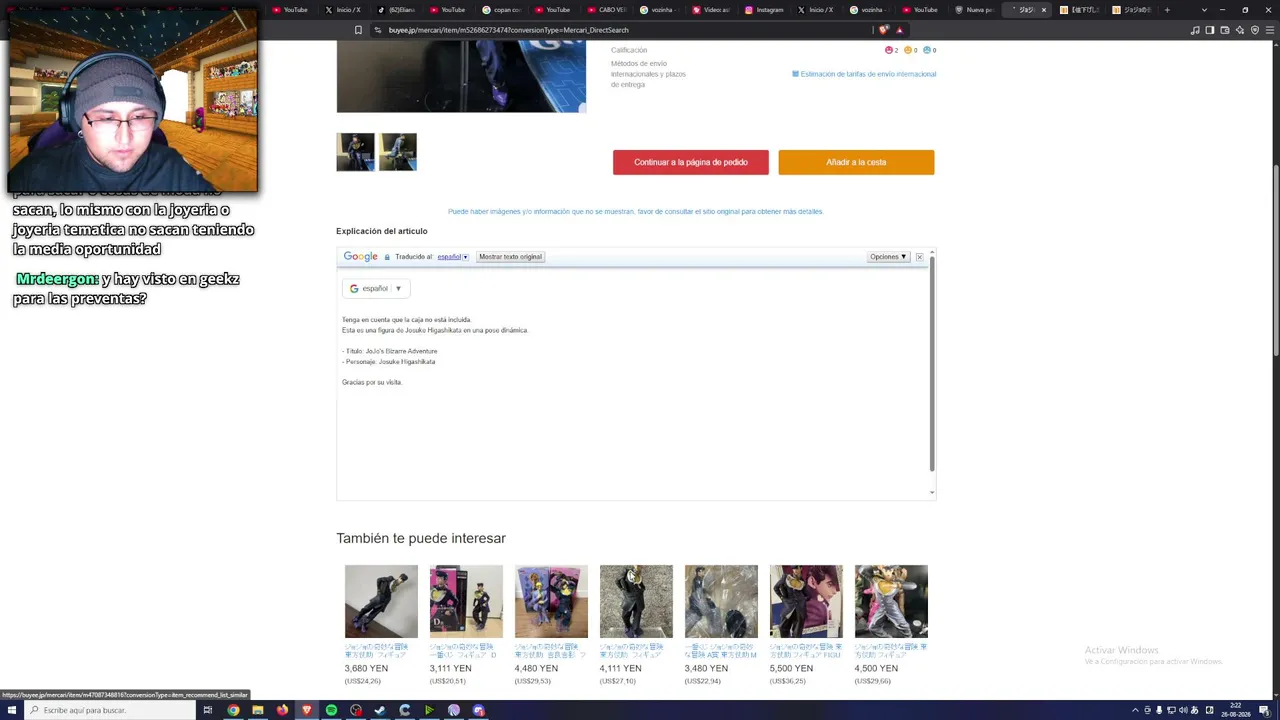Select the first product thumbnail under main image
The width and height of the screenshot is (1280, 720).
355,152
